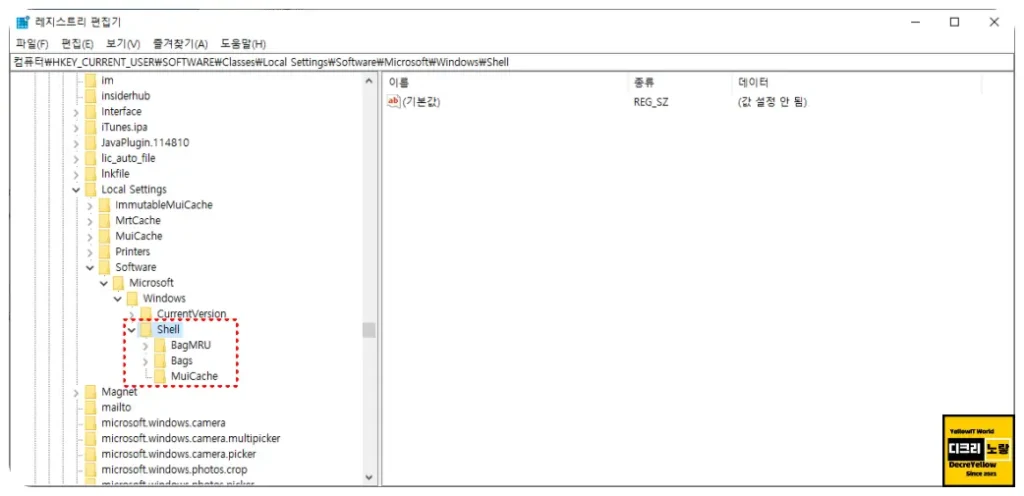Viewport: 1024px width, 496px height.
Task: Select the Local Settings folder icon
Action: tap(90, 190)
